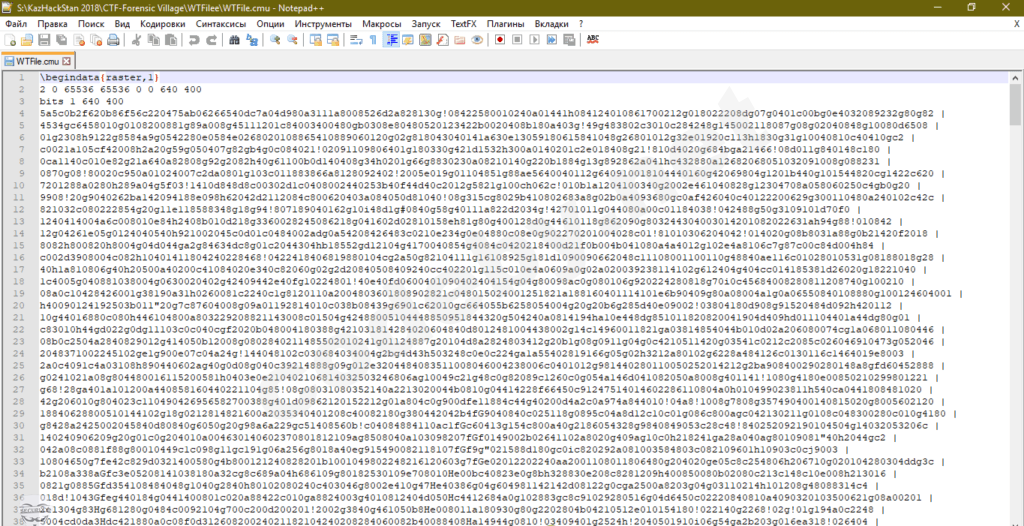The height and width of the screenshot is (526, 1024).
Task: Redo action with toolbar arrow
Action: tap(211, 40)
